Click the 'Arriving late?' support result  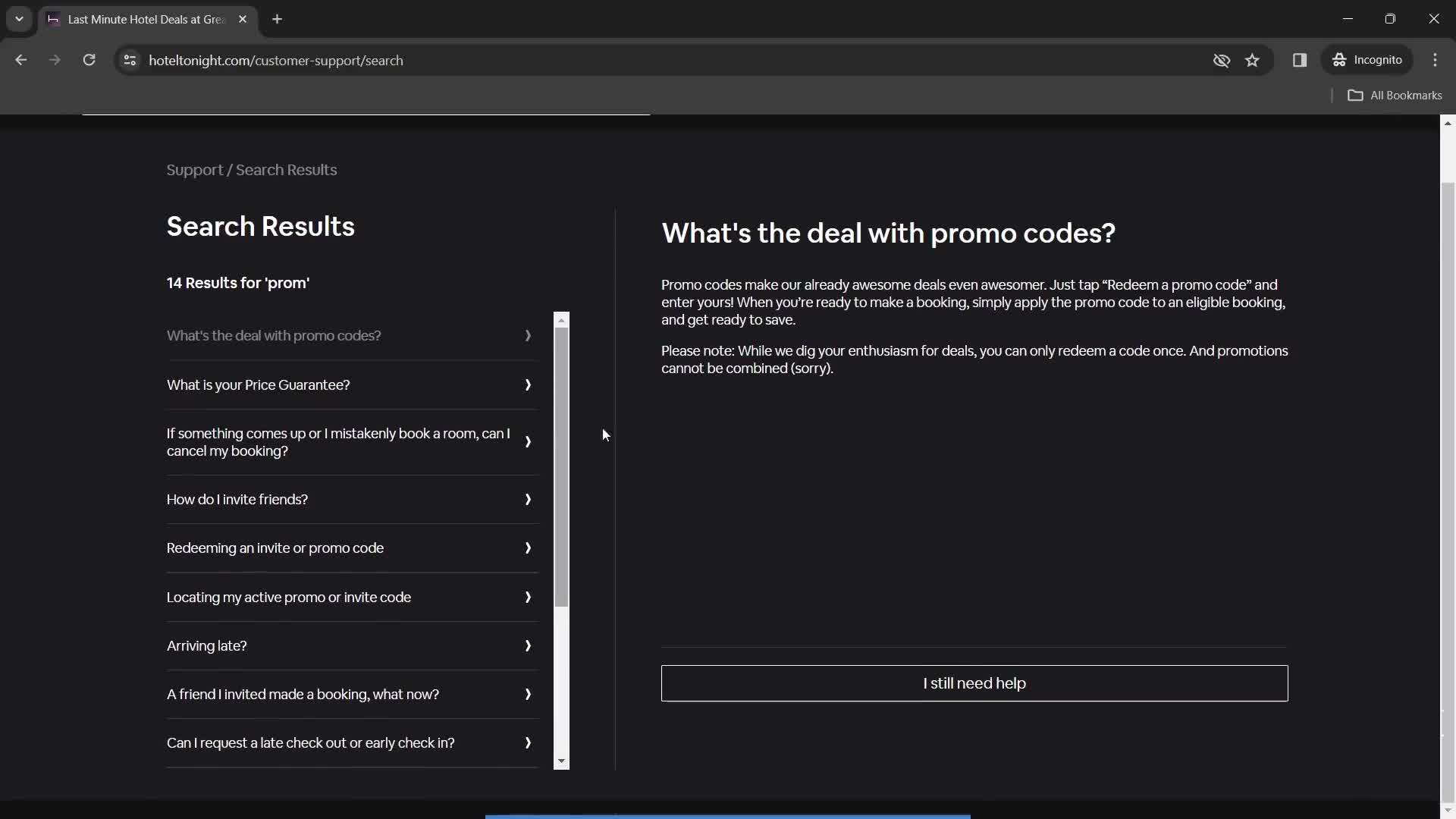coord(206,645)
